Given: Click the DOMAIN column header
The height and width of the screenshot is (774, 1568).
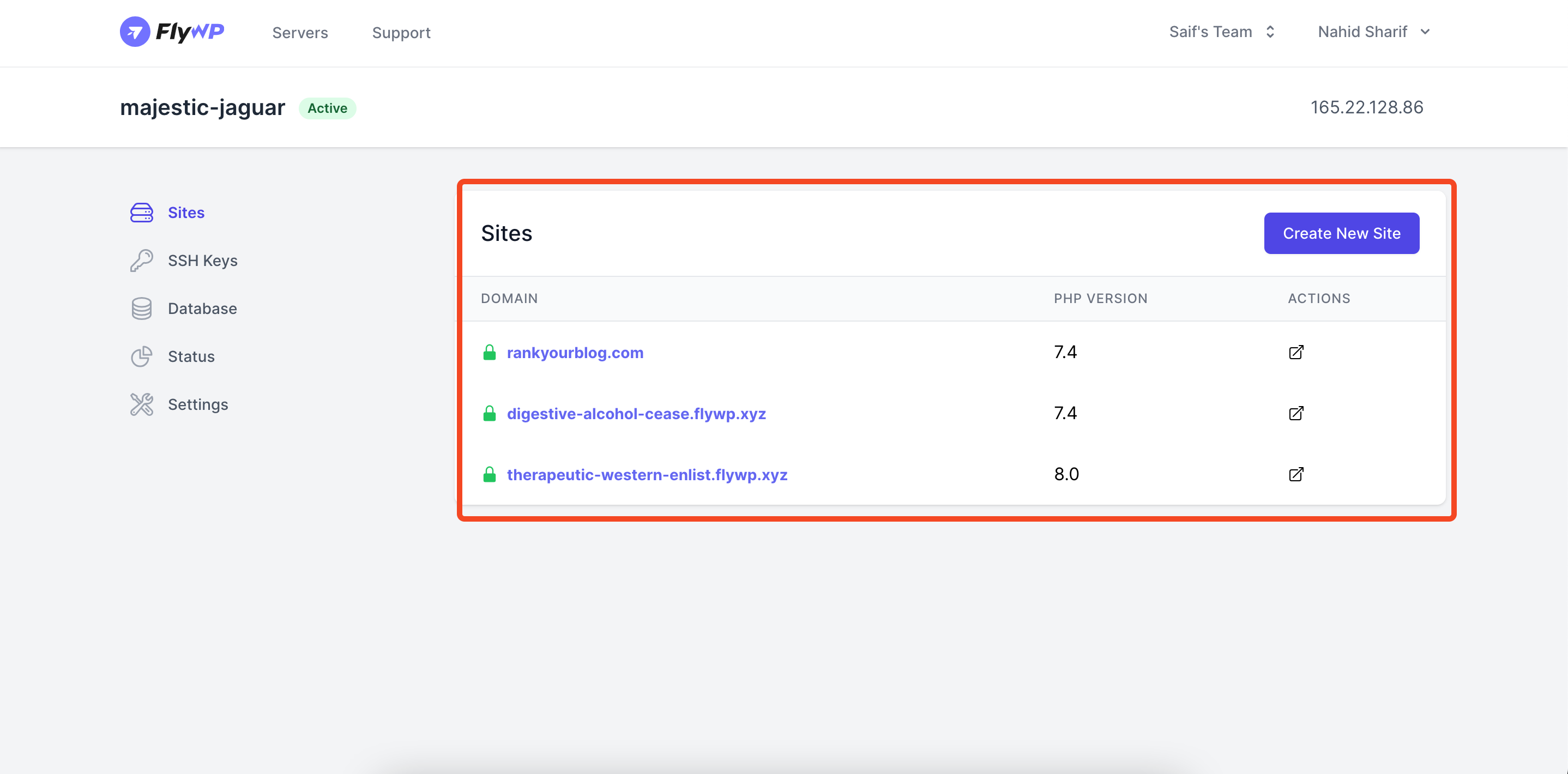Looking at the screenshot, I should (x=509, y=298).
